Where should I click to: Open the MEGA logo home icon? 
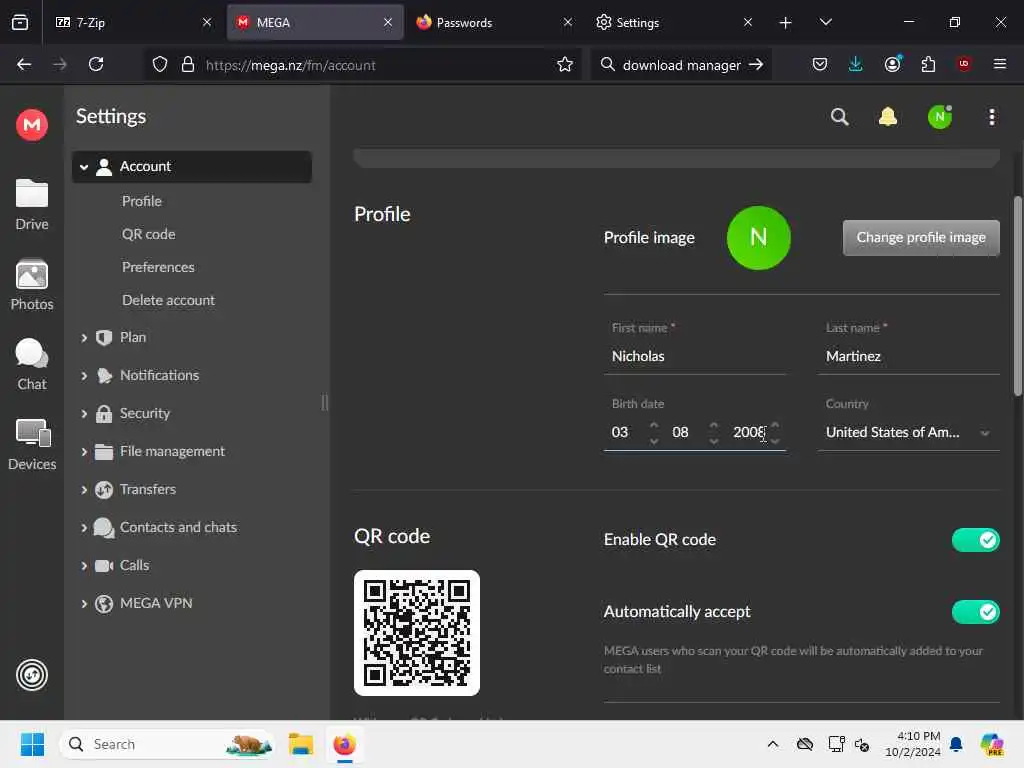point(32,125)
